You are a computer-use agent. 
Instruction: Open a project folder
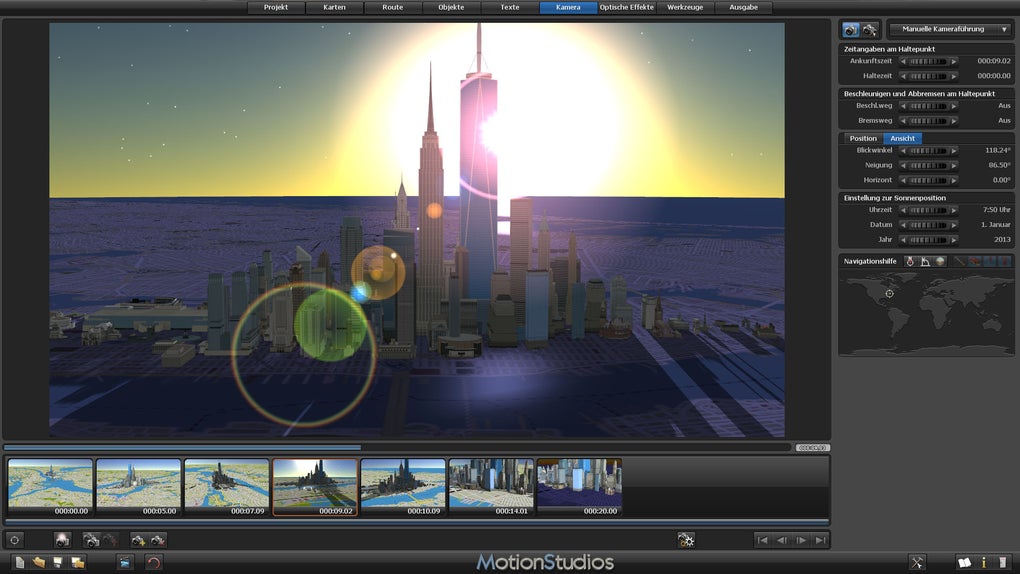tap(38, 562)
